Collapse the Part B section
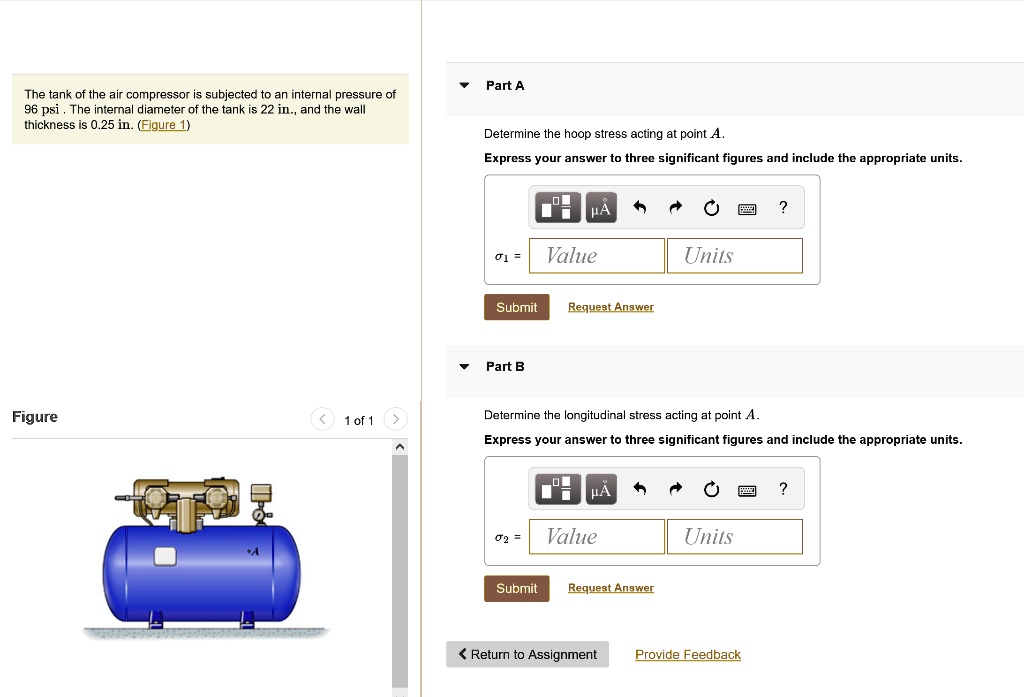Image resolution: width=1024 pixels, height=697 pixels. point(464,366)
